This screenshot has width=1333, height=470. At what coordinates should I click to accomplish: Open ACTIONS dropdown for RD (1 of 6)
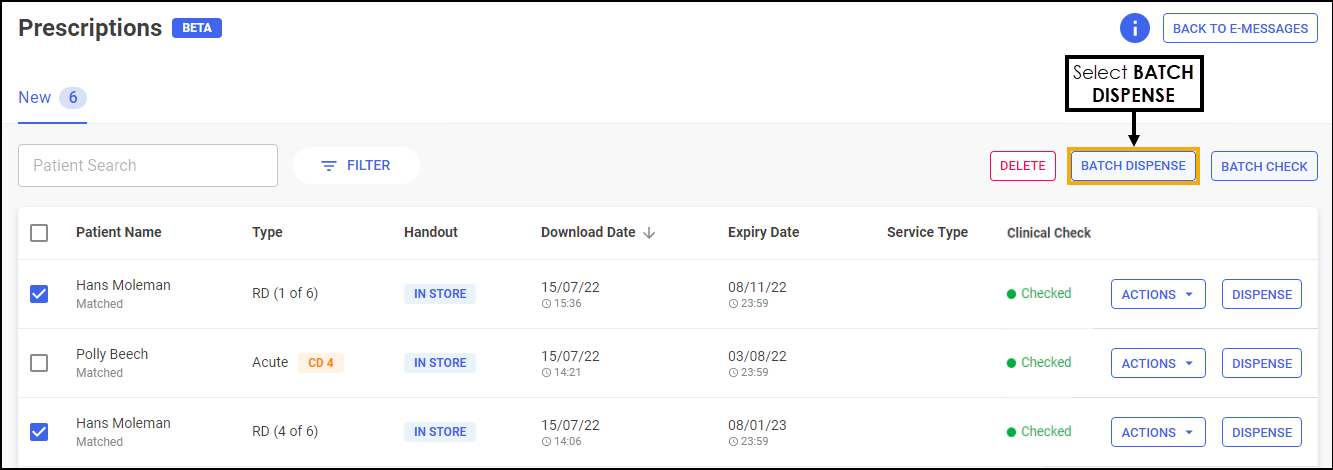pyautogui.click(x=1158, y=295)
